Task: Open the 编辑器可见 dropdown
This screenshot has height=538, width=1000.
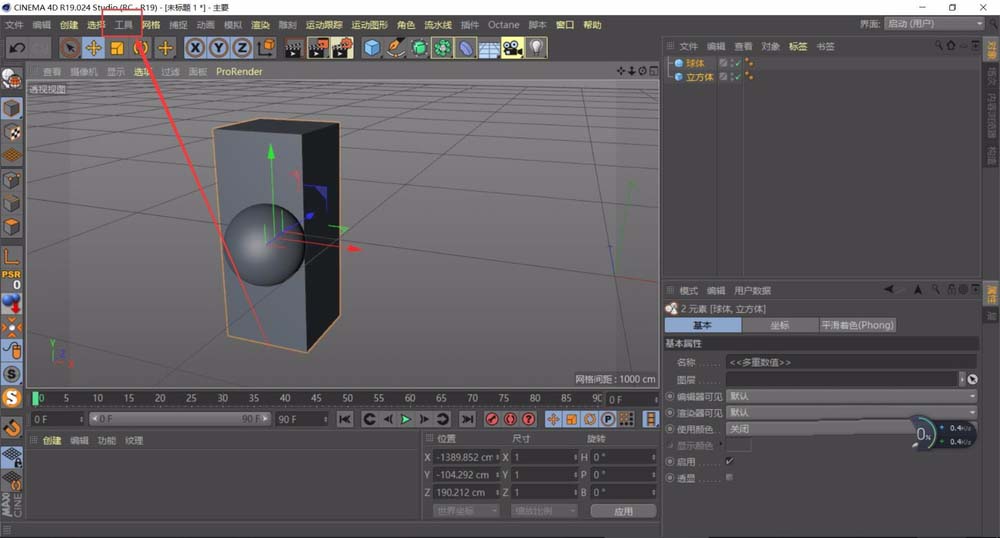Action: tap(852, 396)
